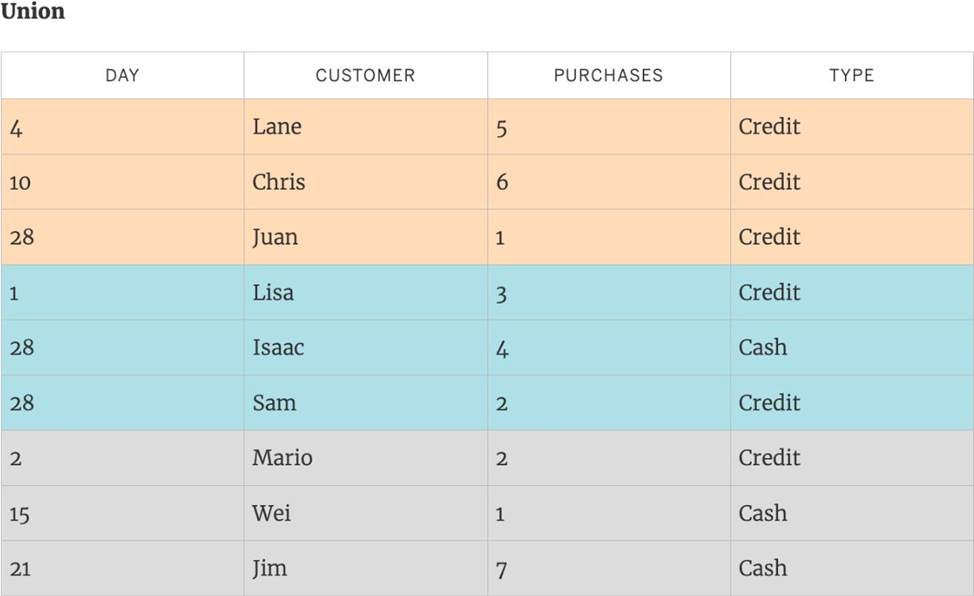Viewport: 974px width, 596px height.
Task: Select the Sam customer cell
Action: tap(274, 402)
